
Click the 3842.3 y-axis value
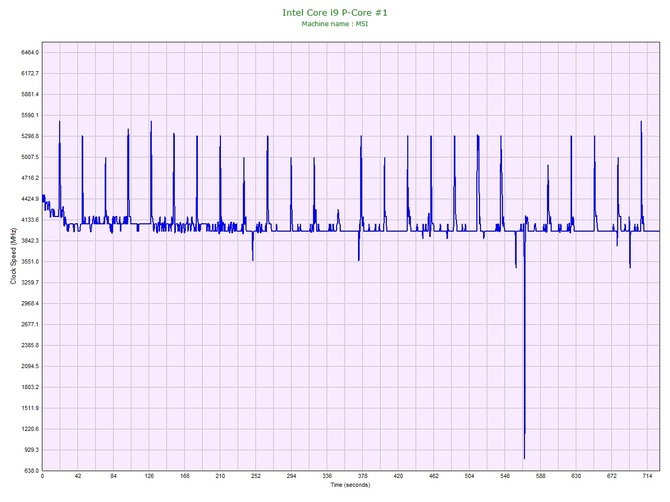(30, 241)
